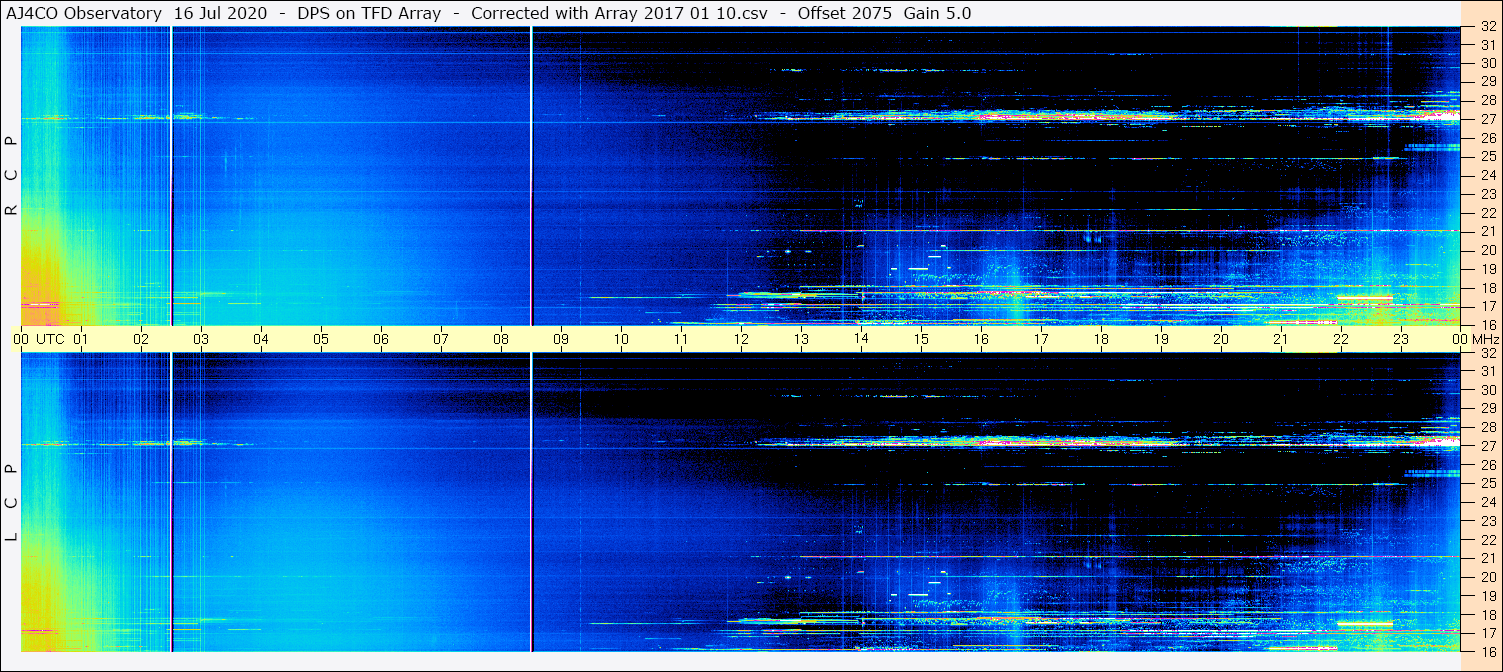1503x672 pixels.
Task: Click hour '13' on the UTC axis
Action: pyautogui.click(x=801, y=339)
